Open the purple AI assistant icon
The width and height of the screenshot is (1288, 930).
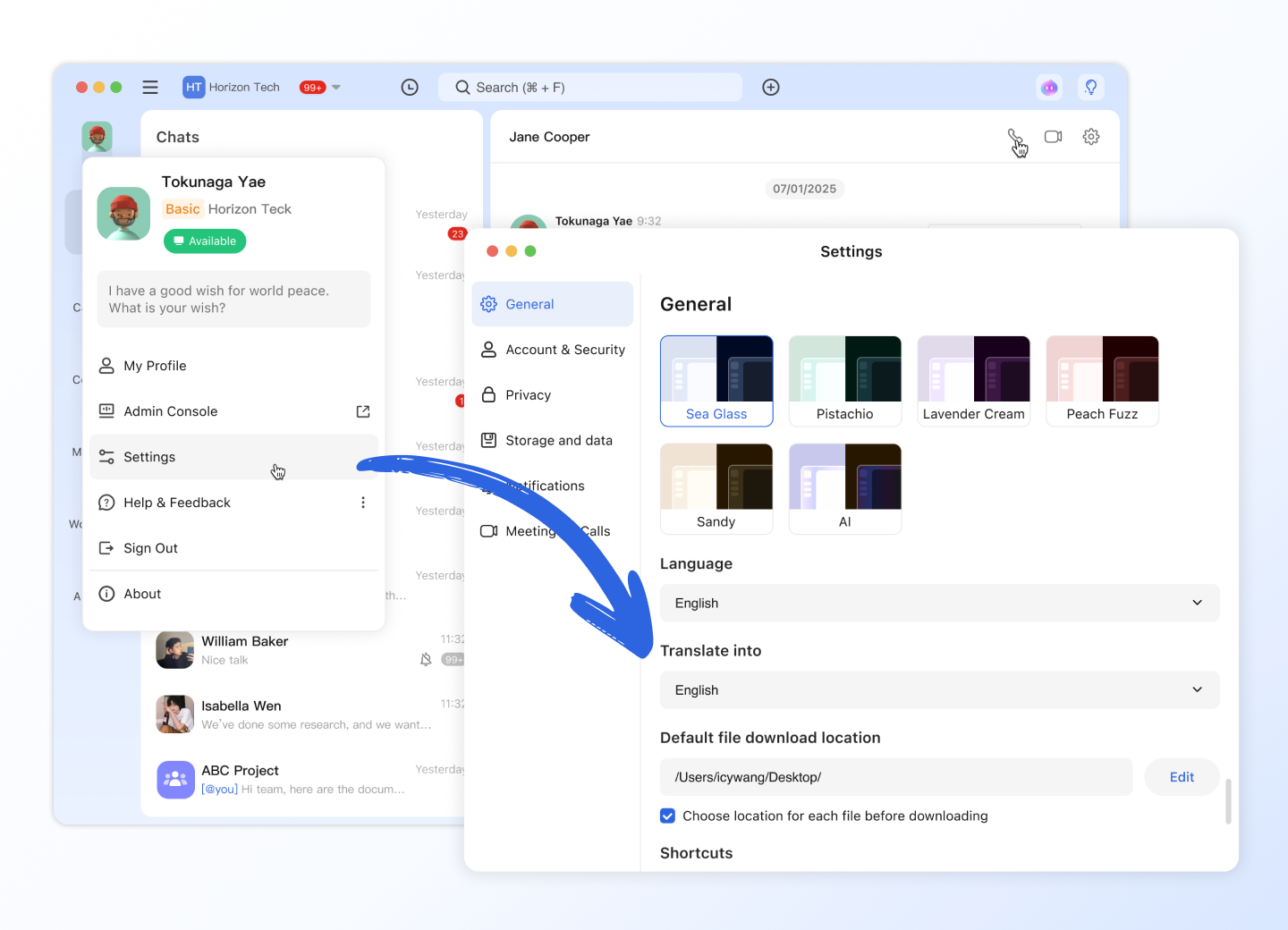coord(1049,88)
